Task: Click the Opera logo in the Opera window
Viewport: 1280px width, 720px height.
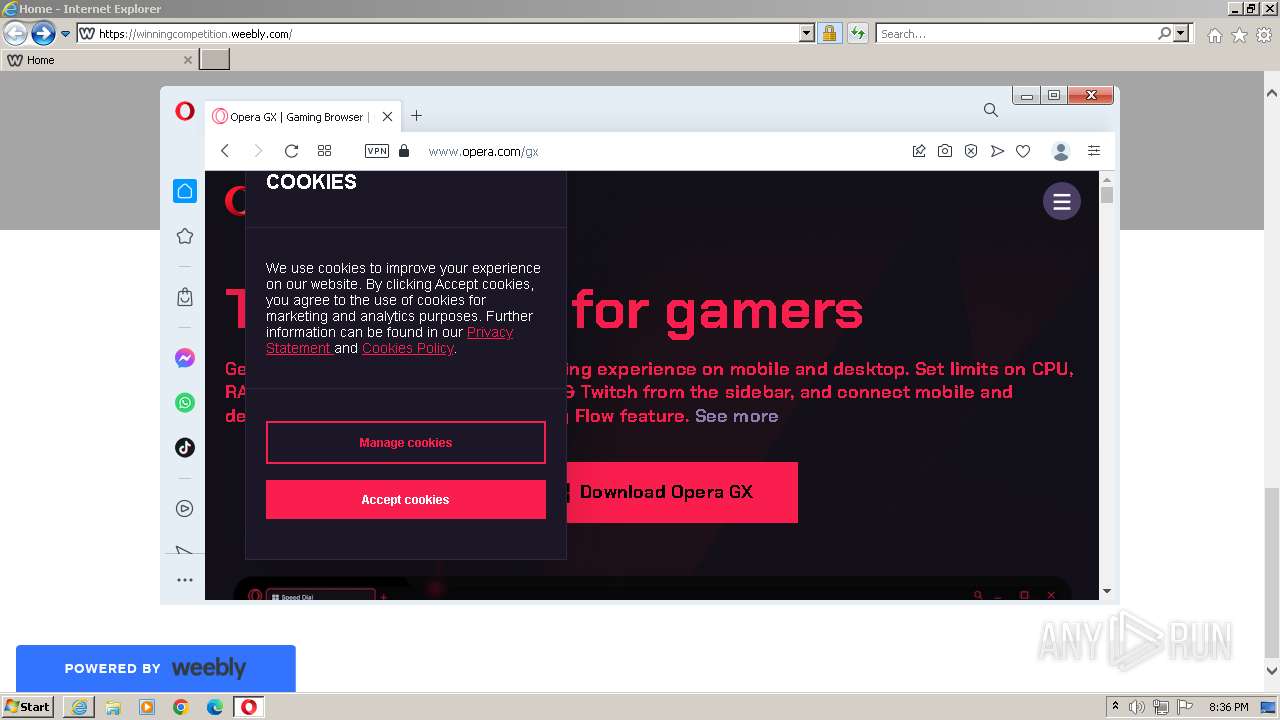Action: (x=185, y=111)
